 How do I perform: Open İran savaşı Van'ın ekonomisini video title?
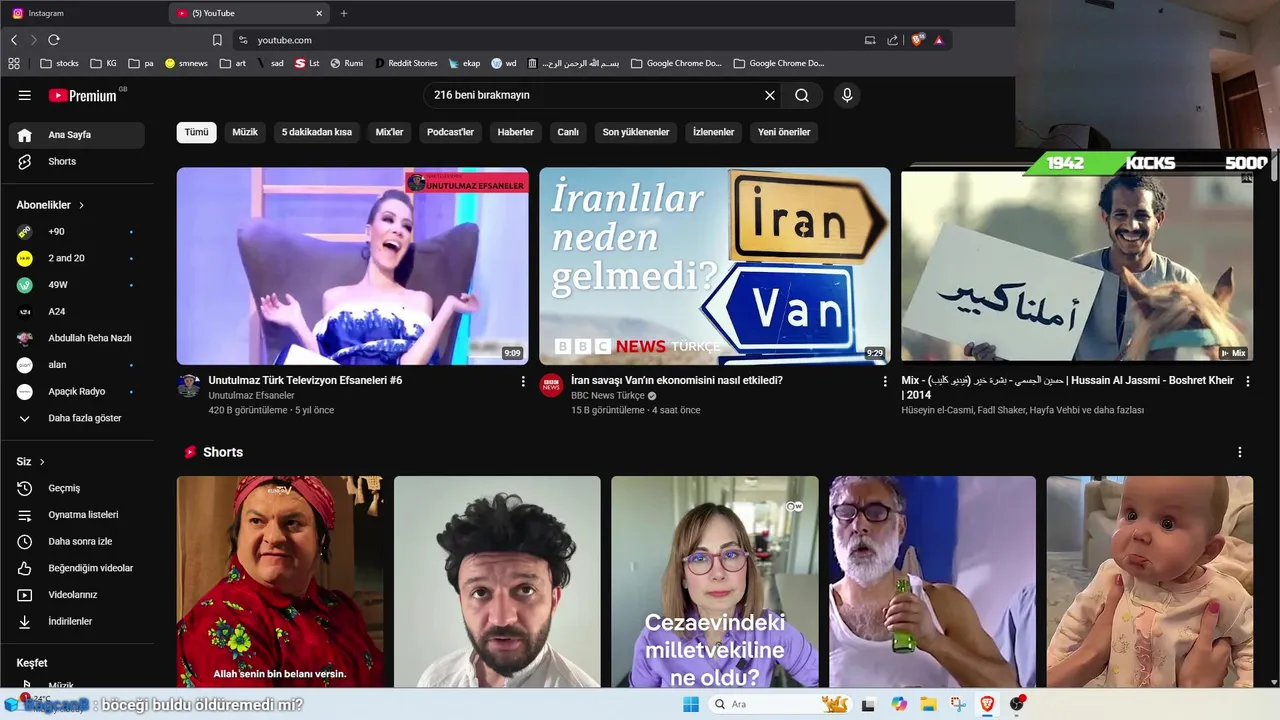tap(677, 380)
